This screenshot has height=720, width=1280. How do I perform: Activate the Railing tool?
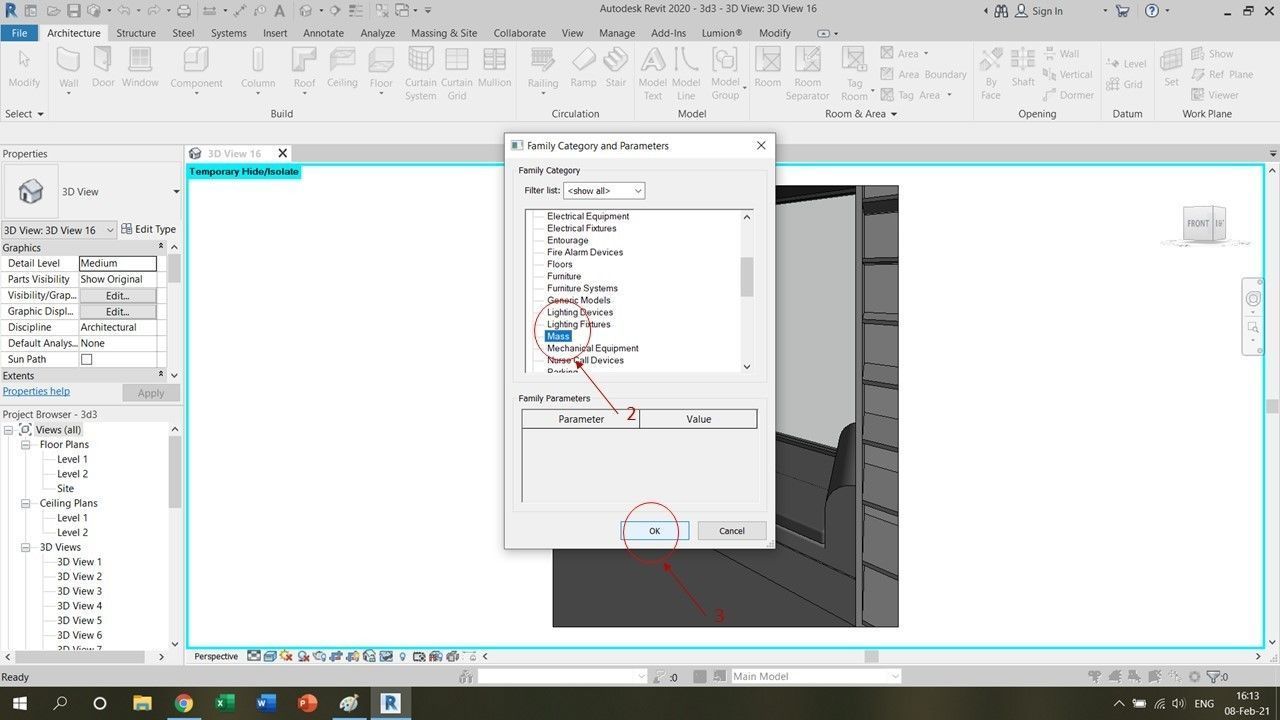pyautogui.click(x=543, y=68)
